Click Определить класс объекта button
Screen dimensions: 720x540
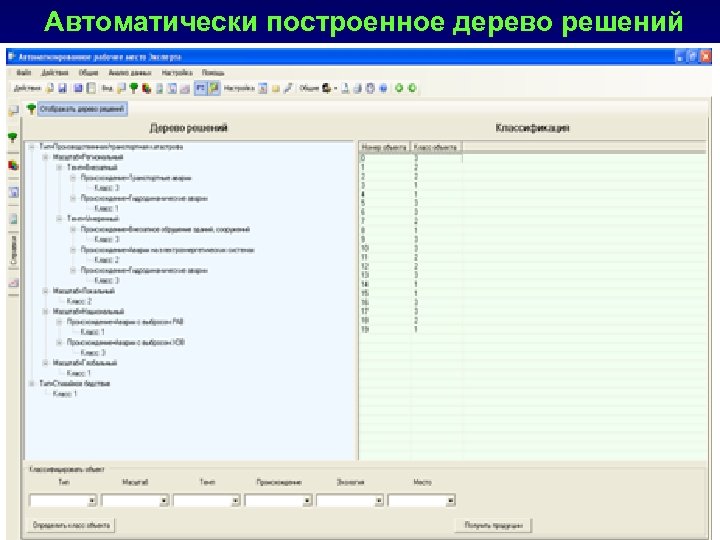71,525
